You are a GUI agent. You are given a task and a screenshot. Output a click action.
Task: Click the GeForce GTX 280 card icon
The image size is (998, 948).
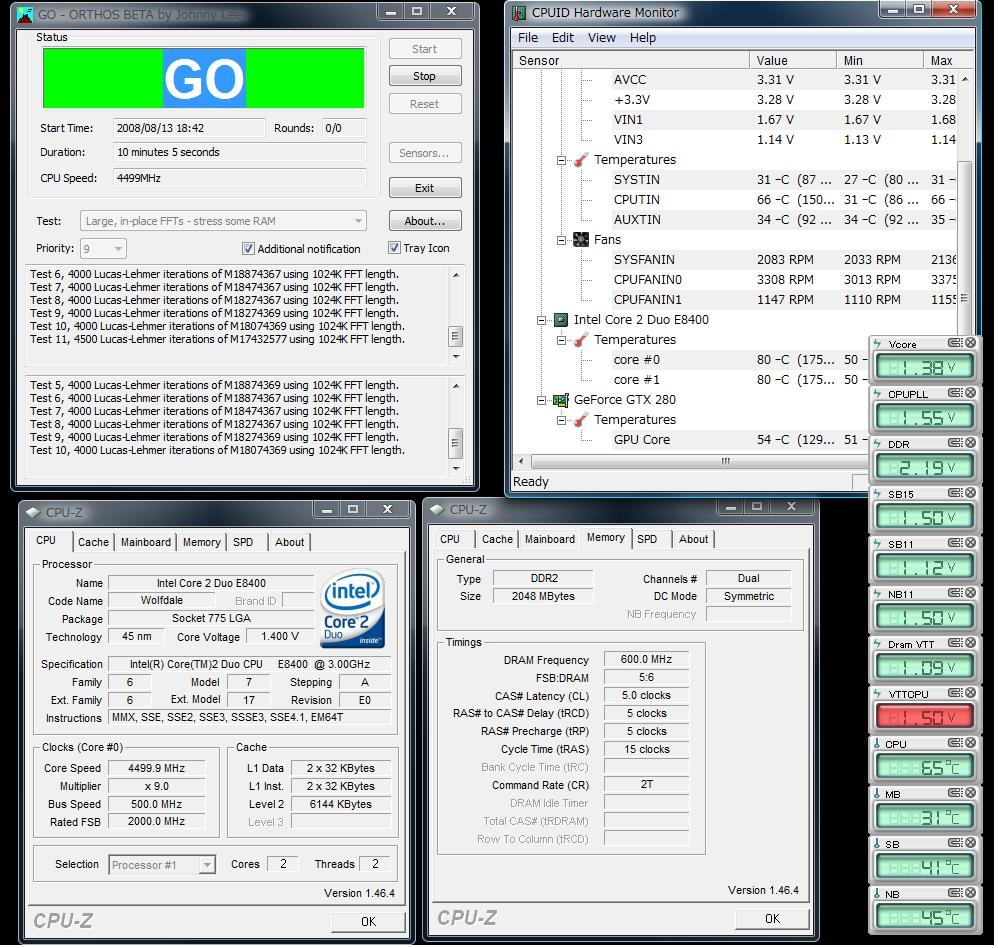tap(561, 400)
